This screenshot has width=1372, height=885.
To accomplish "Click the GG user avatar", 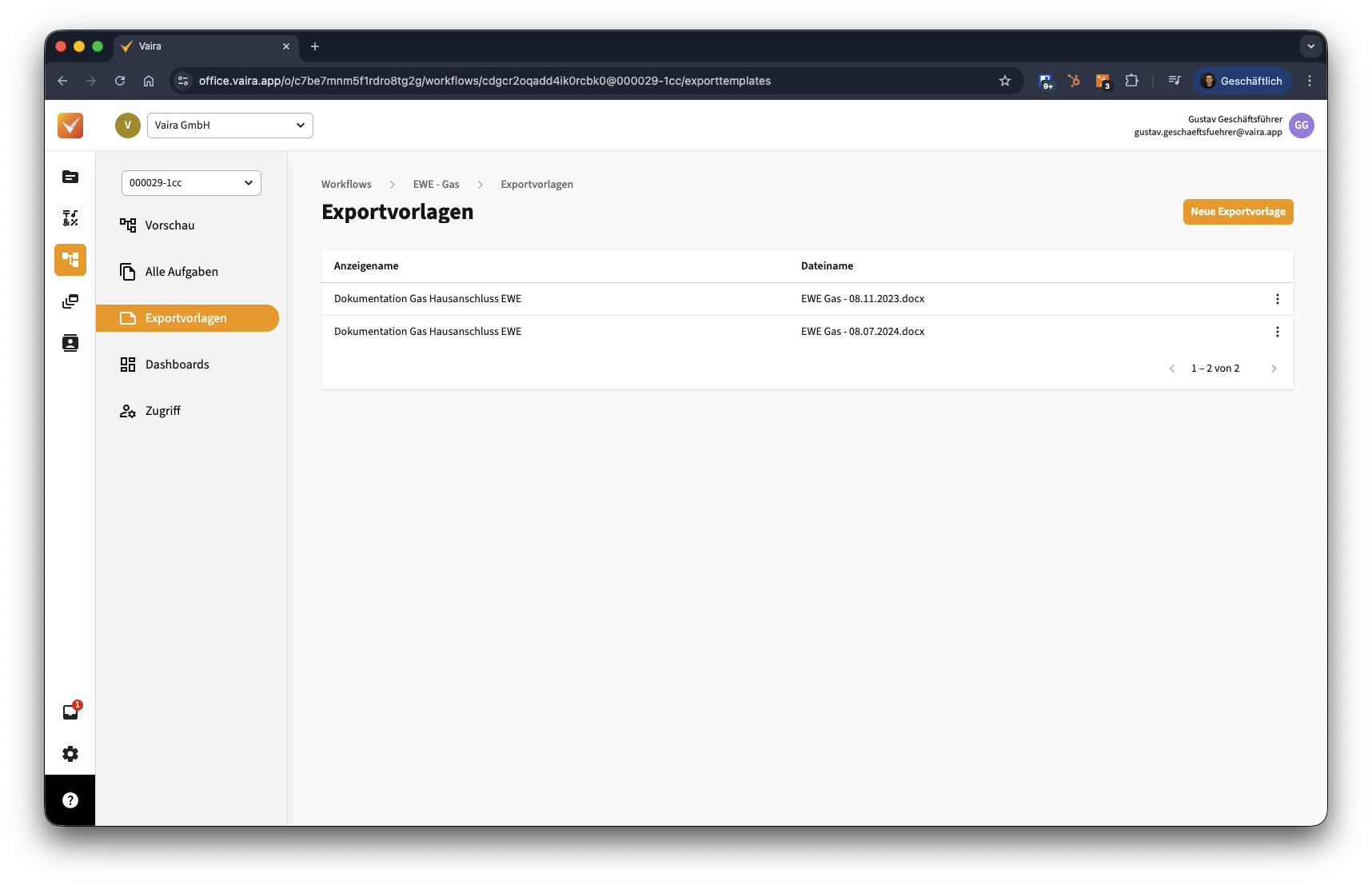I will point(1301,126).
